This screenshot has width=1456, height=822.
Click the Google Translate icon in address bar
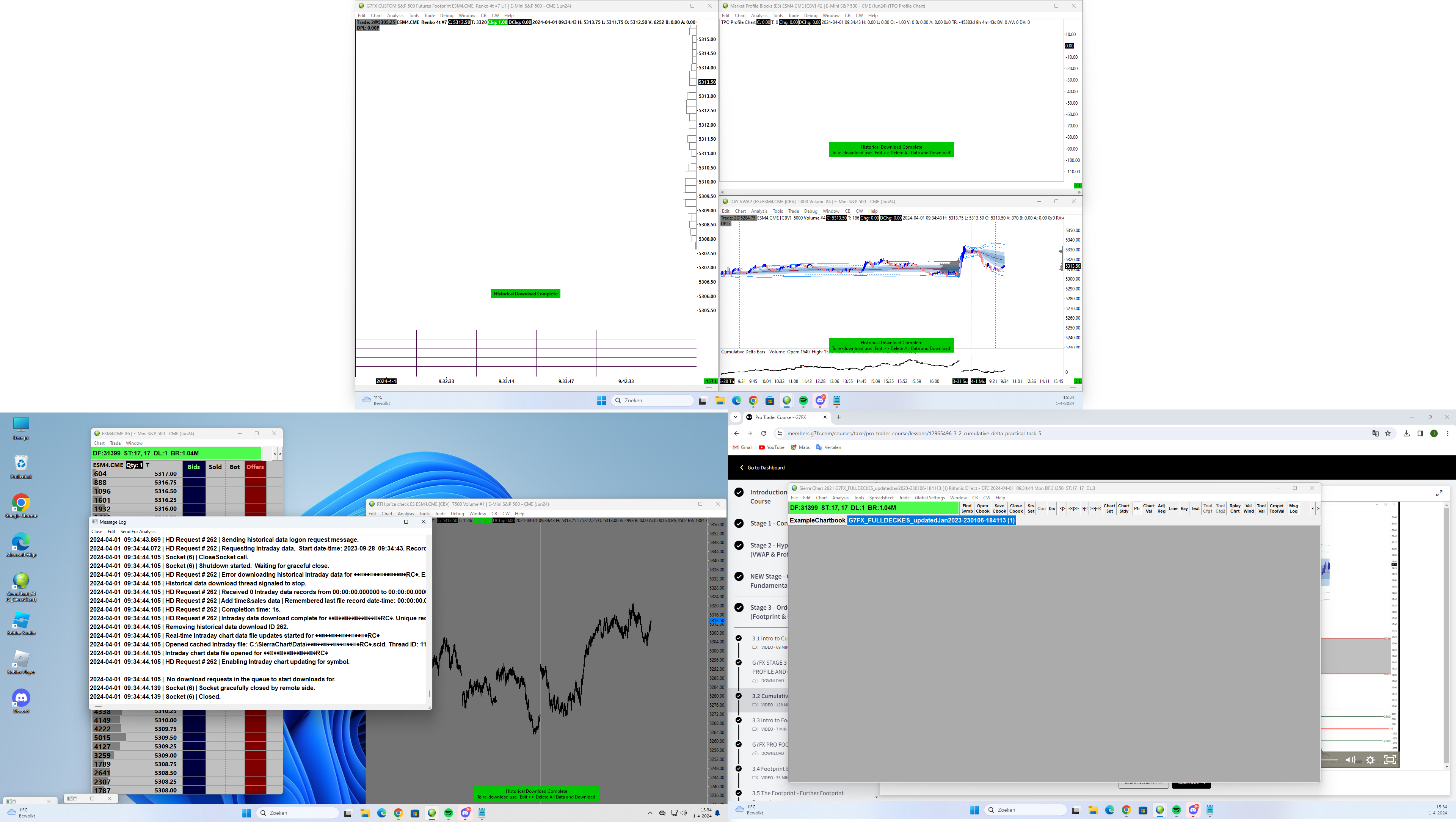point(1375,434)
